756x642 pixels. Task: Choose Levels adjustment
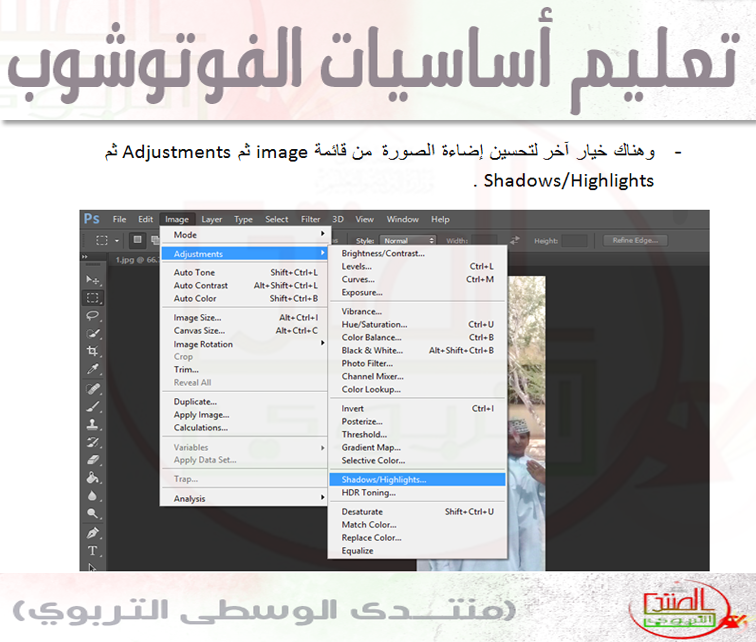coord(418,266)
